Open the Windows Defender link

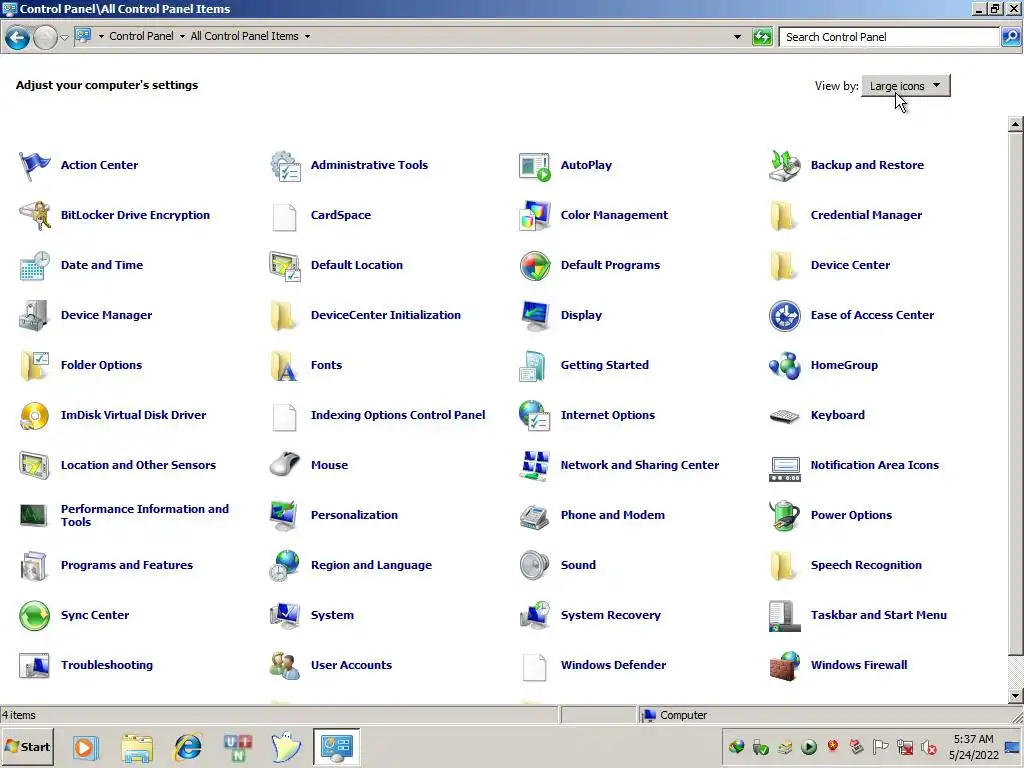pyautogui.click(x=613, y=665)
